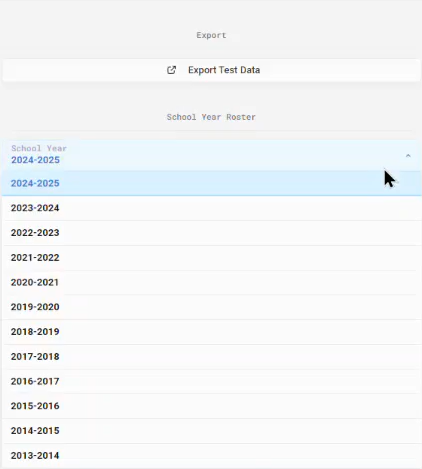Click the selected 2024-2025 value in field
The height and width of the screenshot is (469, 422).
tap(35, 160)
